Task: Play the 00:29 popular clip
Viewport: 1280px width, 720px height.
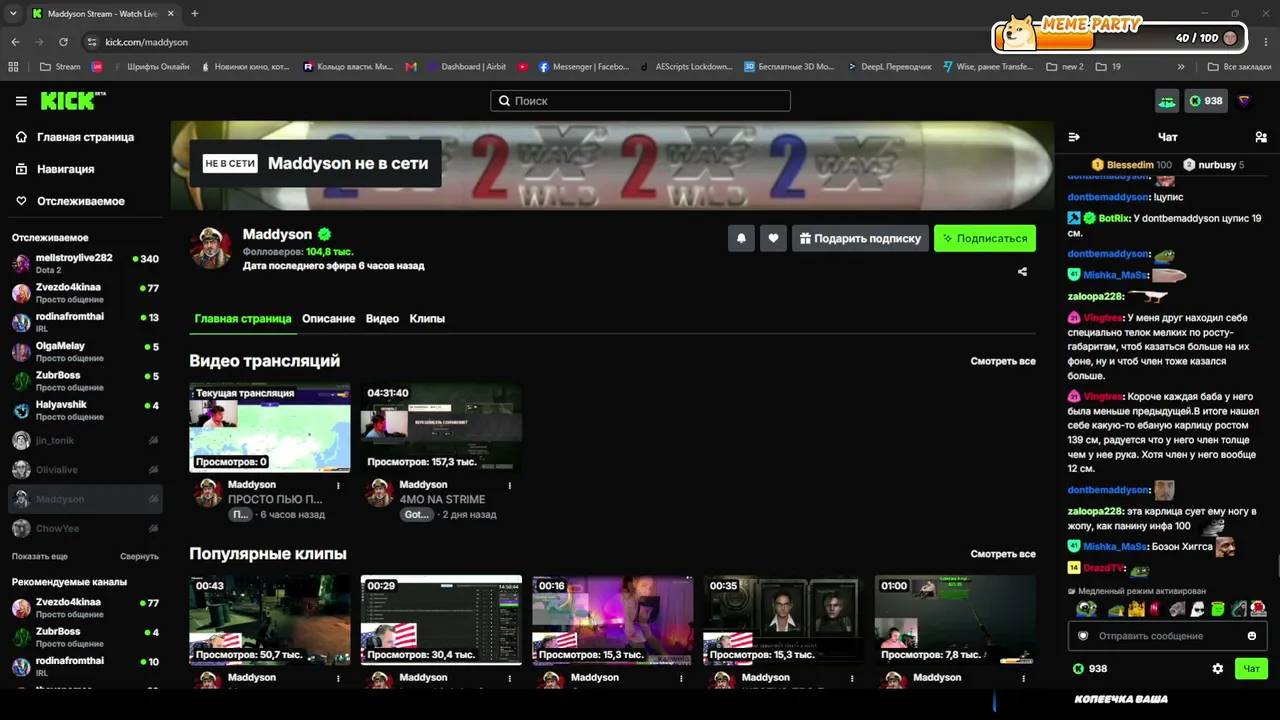Action: pyautogui.click(x=441, y=620)
